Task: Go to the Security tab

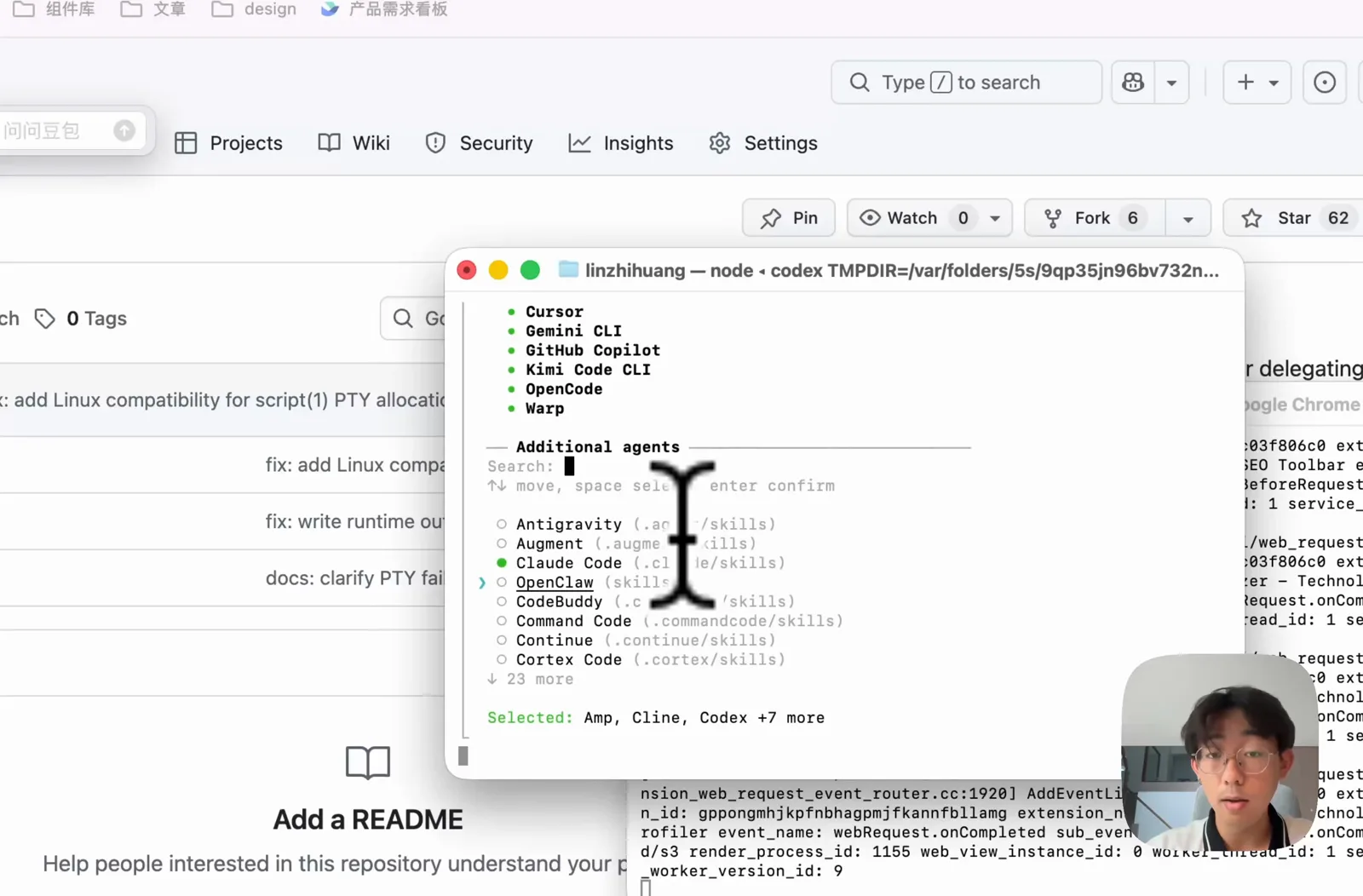Action: click(479, 143)
